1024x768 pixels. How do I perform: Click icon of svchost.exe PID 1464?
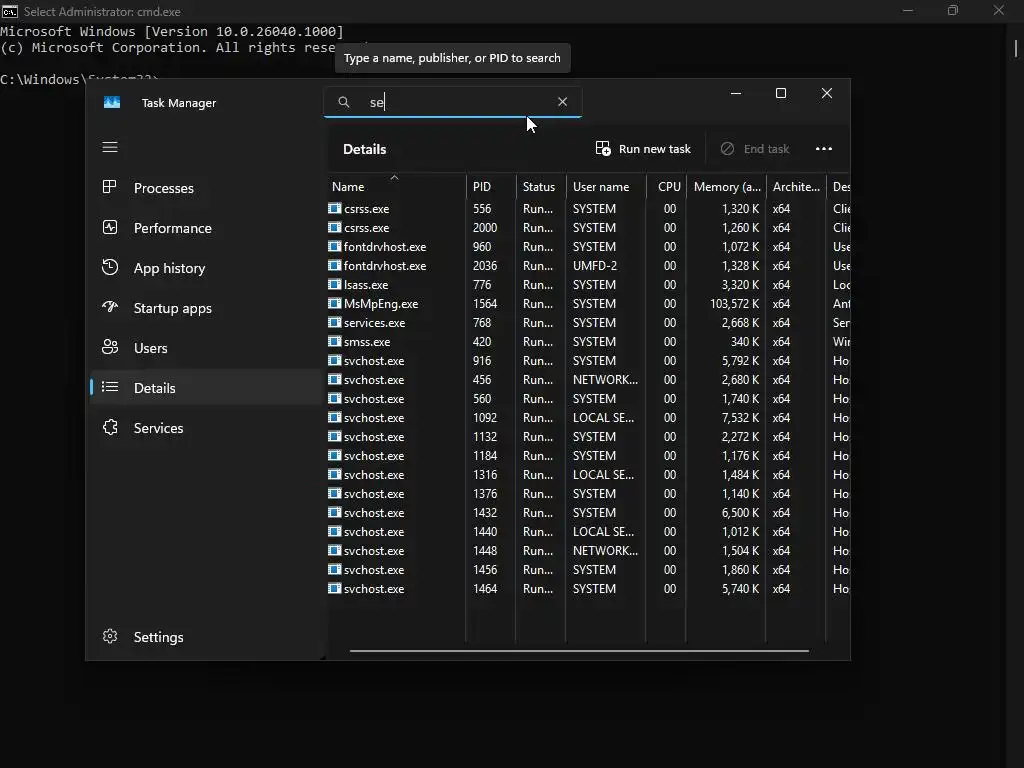(x=334, y=588)
